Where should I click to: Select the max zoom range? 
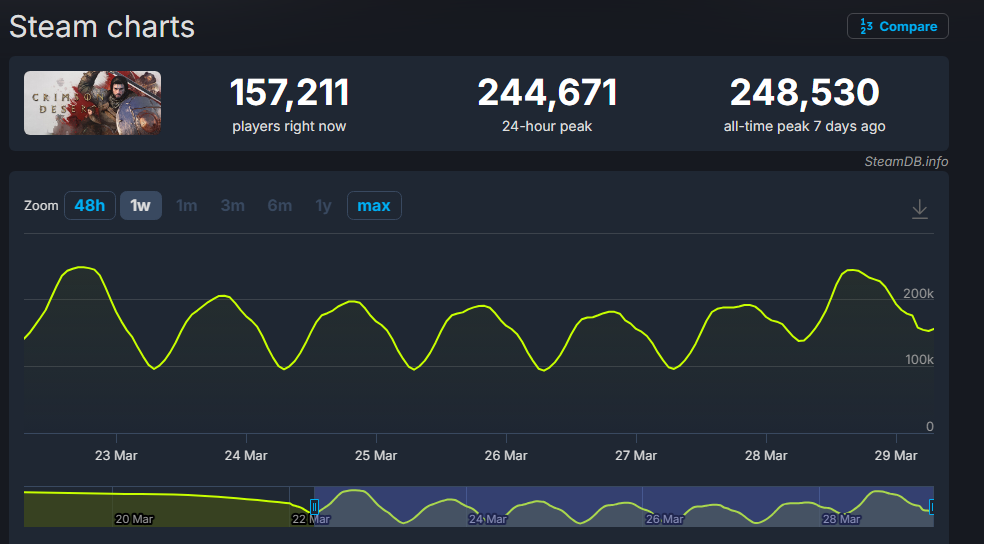point(374,205)
